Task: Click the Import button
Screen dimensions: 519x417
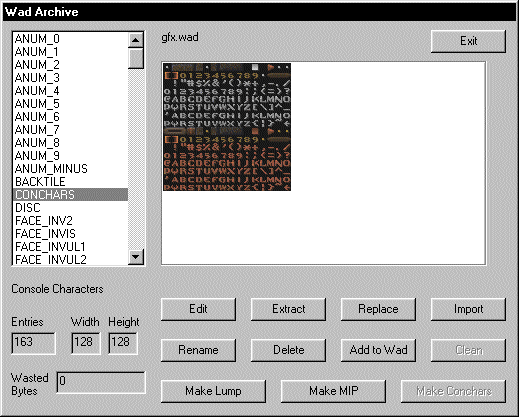Action: coord(468,309)
